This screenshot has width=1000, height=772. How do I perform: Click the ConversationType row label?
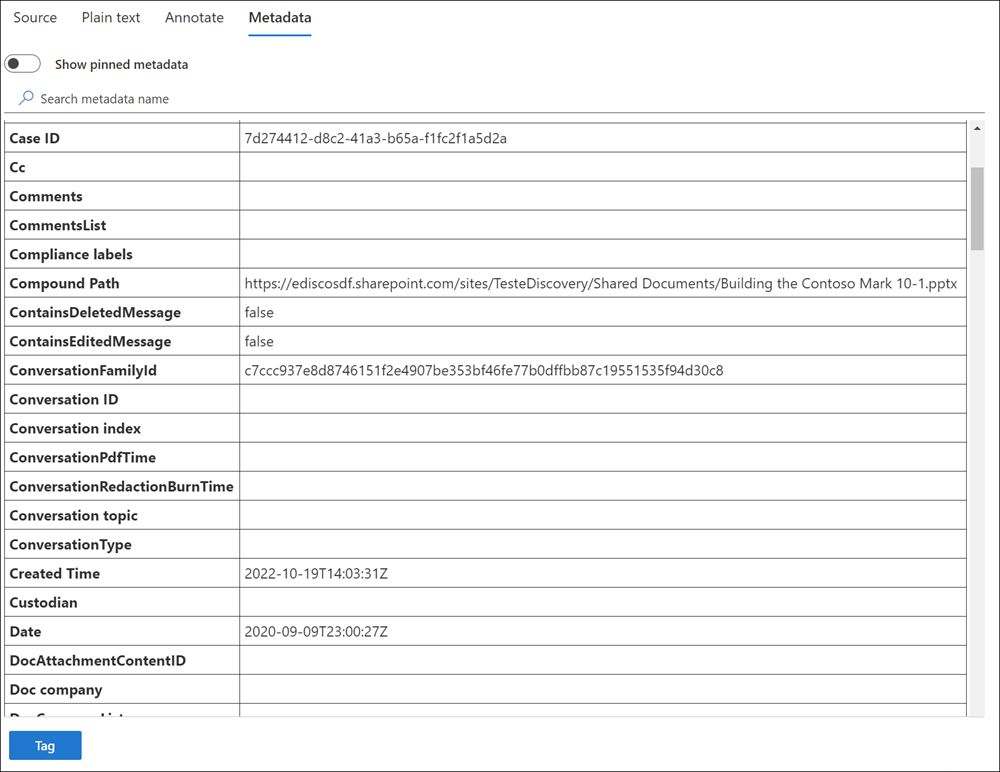(x=71, y=545)
